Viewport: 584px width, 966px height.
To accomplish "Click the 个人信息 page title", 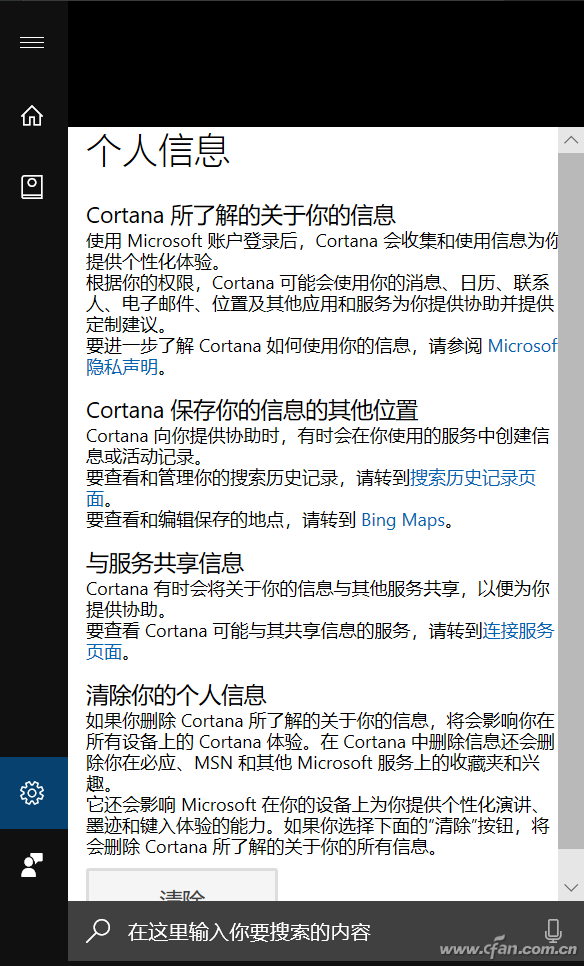I will point(158,151).
